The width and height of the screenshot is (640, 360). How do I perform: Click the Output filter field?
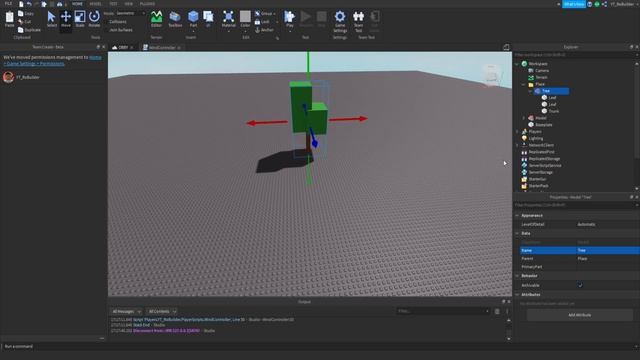[x=442, y=311]
